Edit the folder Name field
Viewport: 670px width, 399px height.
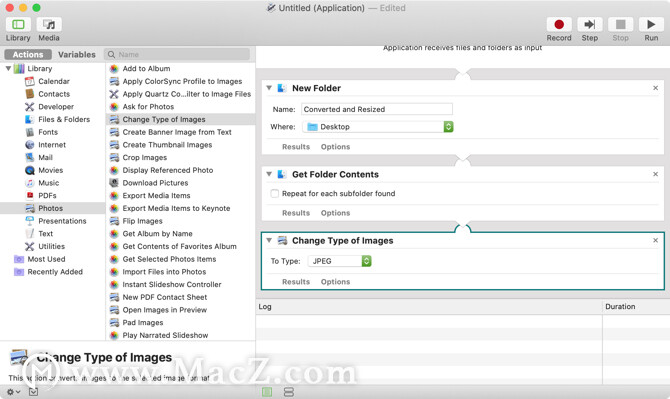coord(377,109)
